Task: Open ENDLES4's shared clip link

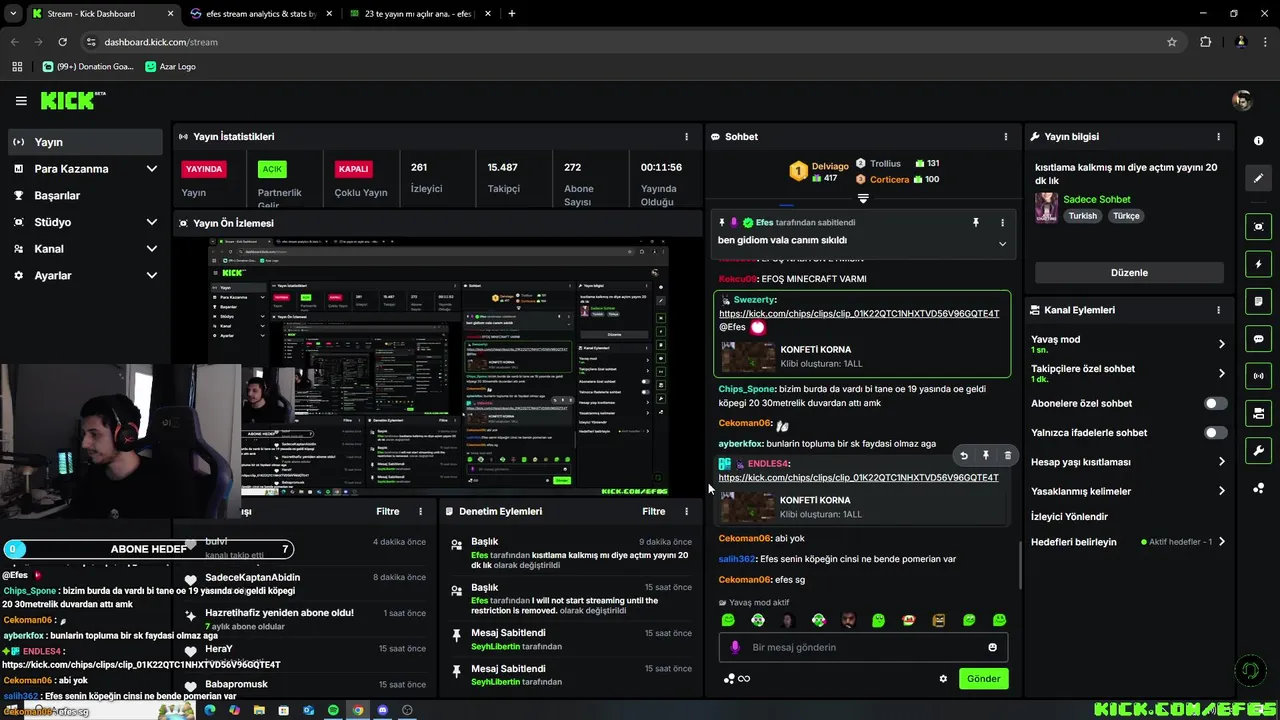Action: click(x=858, y=478)
